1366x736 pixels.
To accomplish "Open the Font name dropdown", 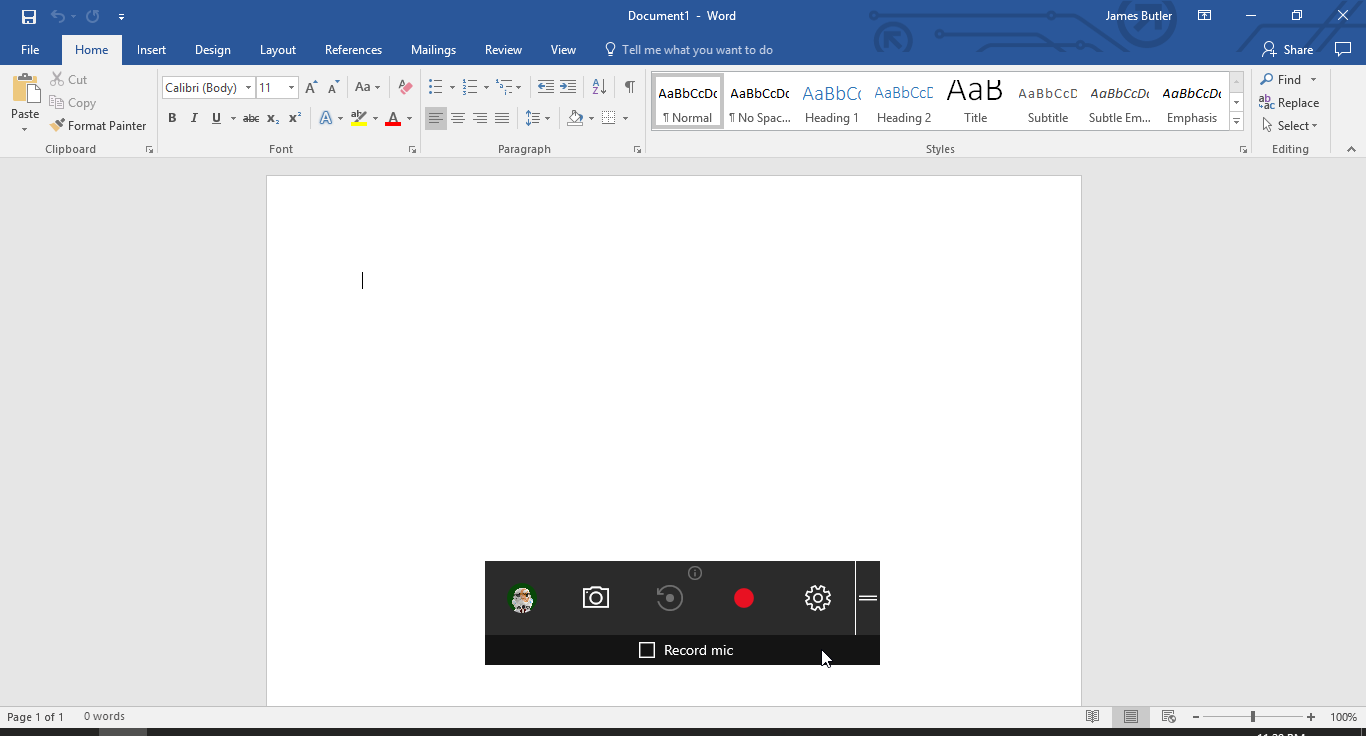I will [248, 87].
